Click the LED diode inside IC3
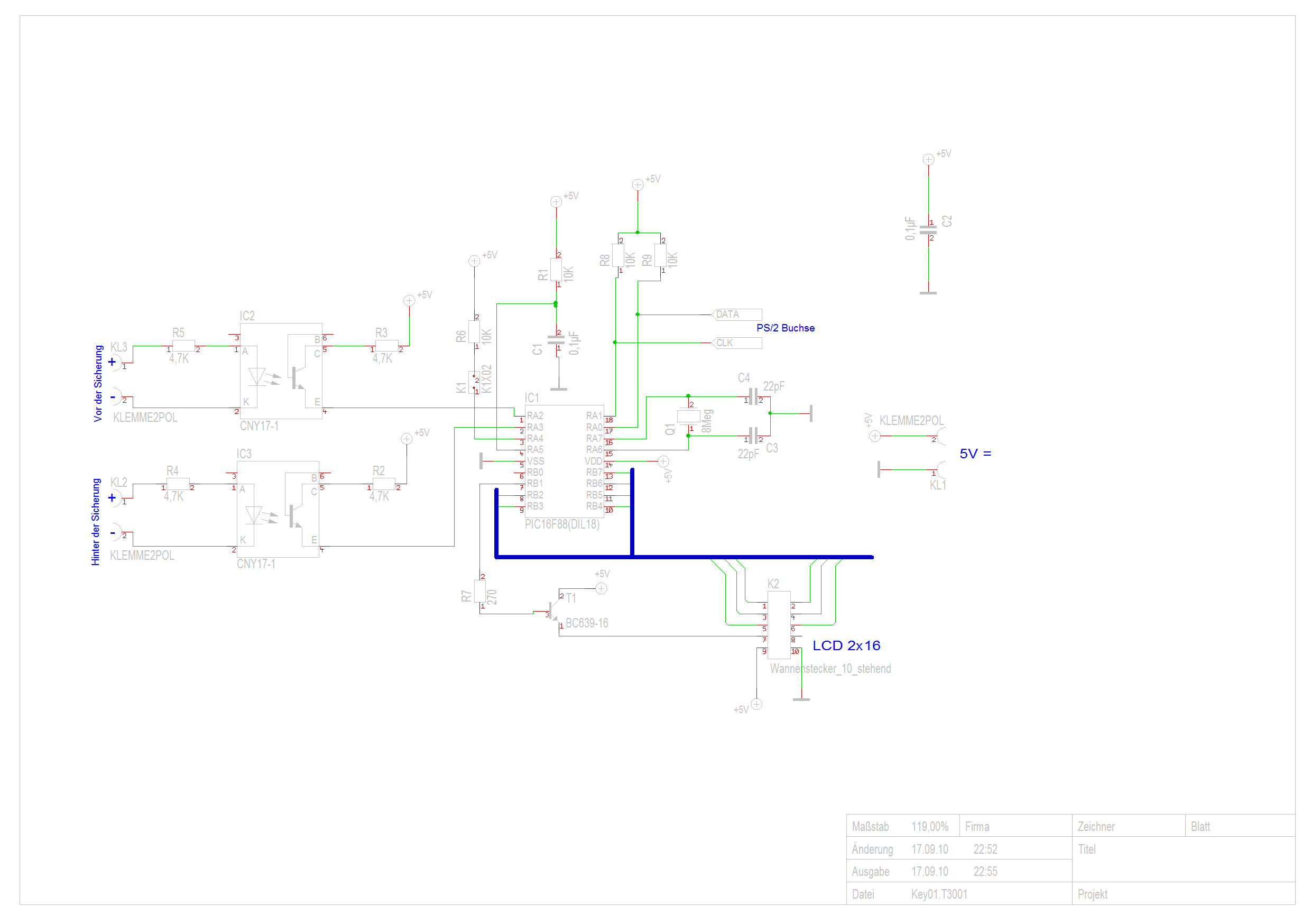The height and width of the screenshot is (924, 1311). click(x=254, y=515)
